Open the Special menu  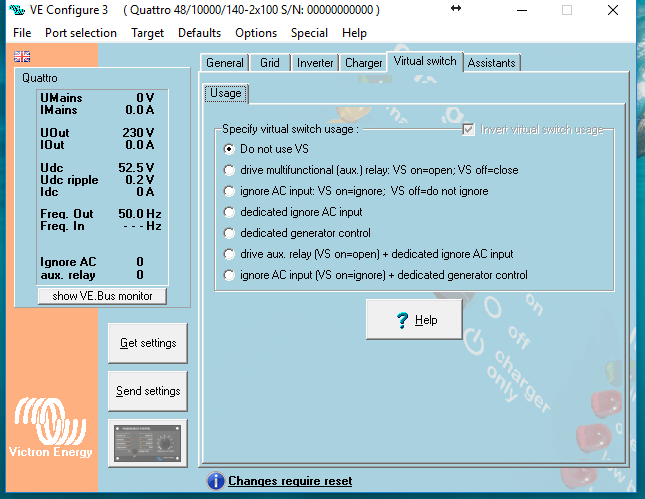309,33
